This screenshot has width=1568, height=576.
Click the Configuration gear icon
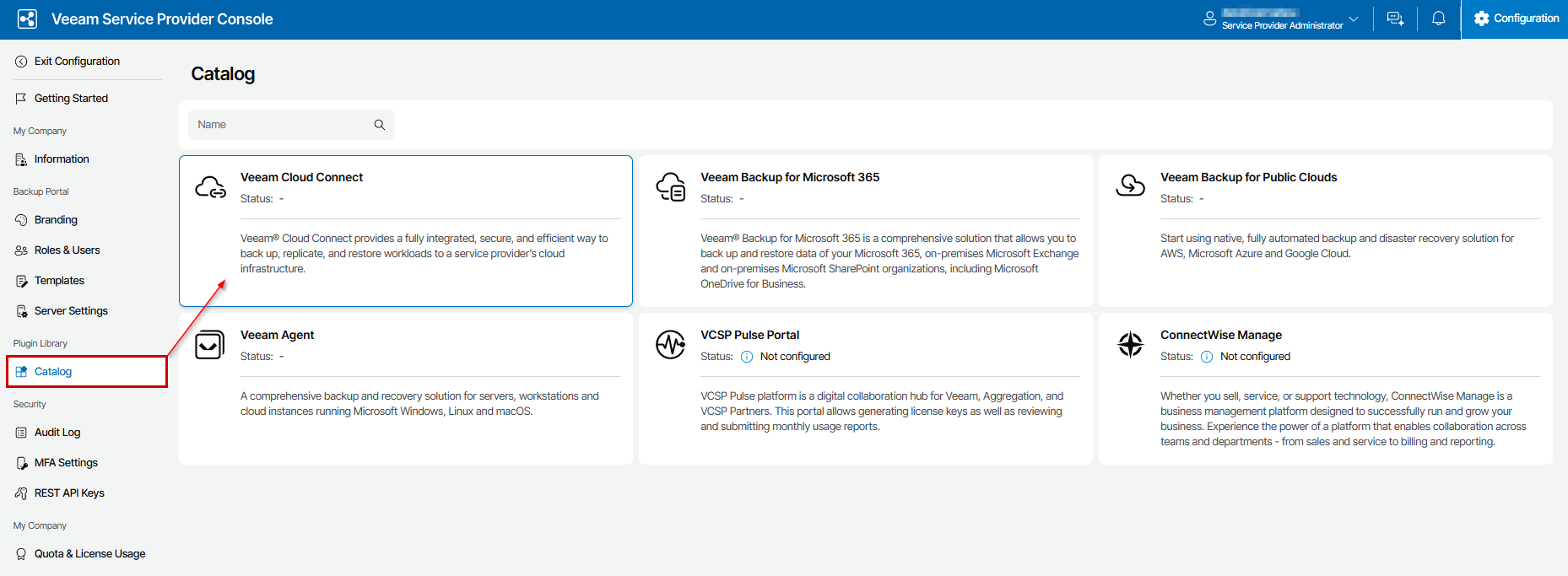tap(1481, 19)
